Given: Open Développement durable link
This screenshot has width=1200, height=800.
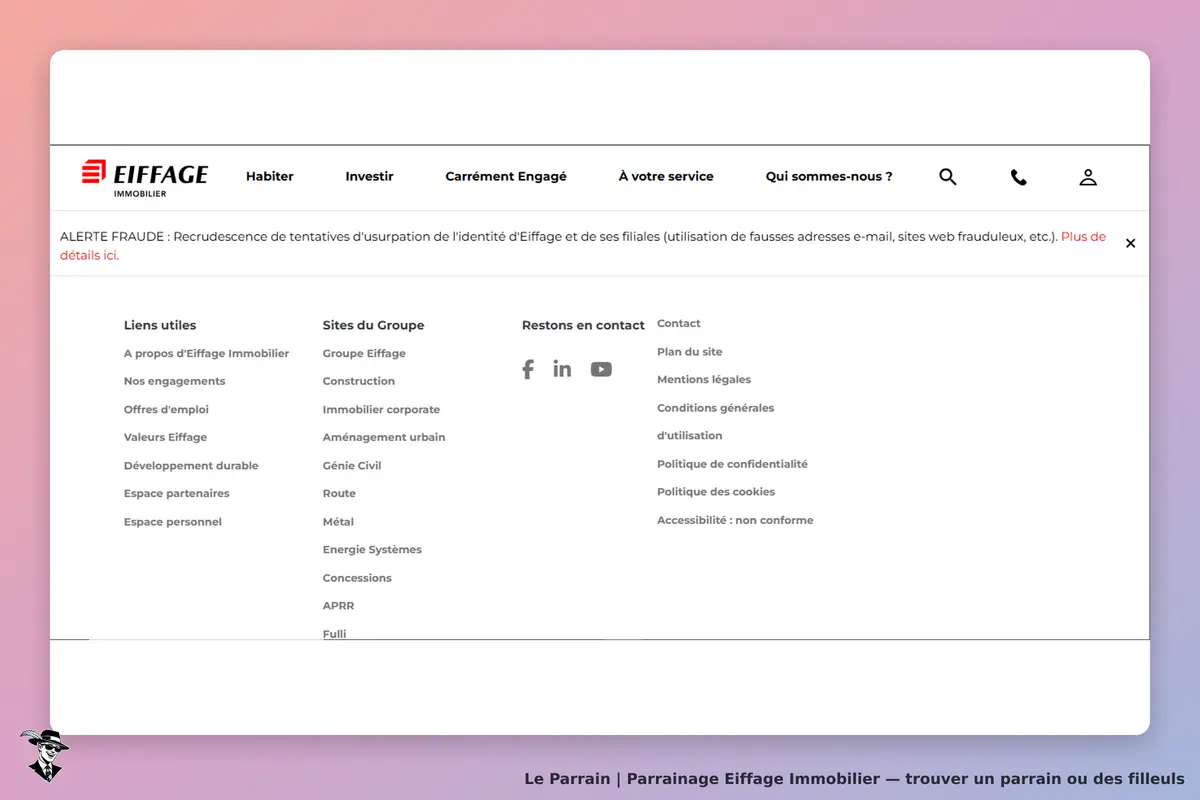Looking at the screenshot, I should coord(191,465).
